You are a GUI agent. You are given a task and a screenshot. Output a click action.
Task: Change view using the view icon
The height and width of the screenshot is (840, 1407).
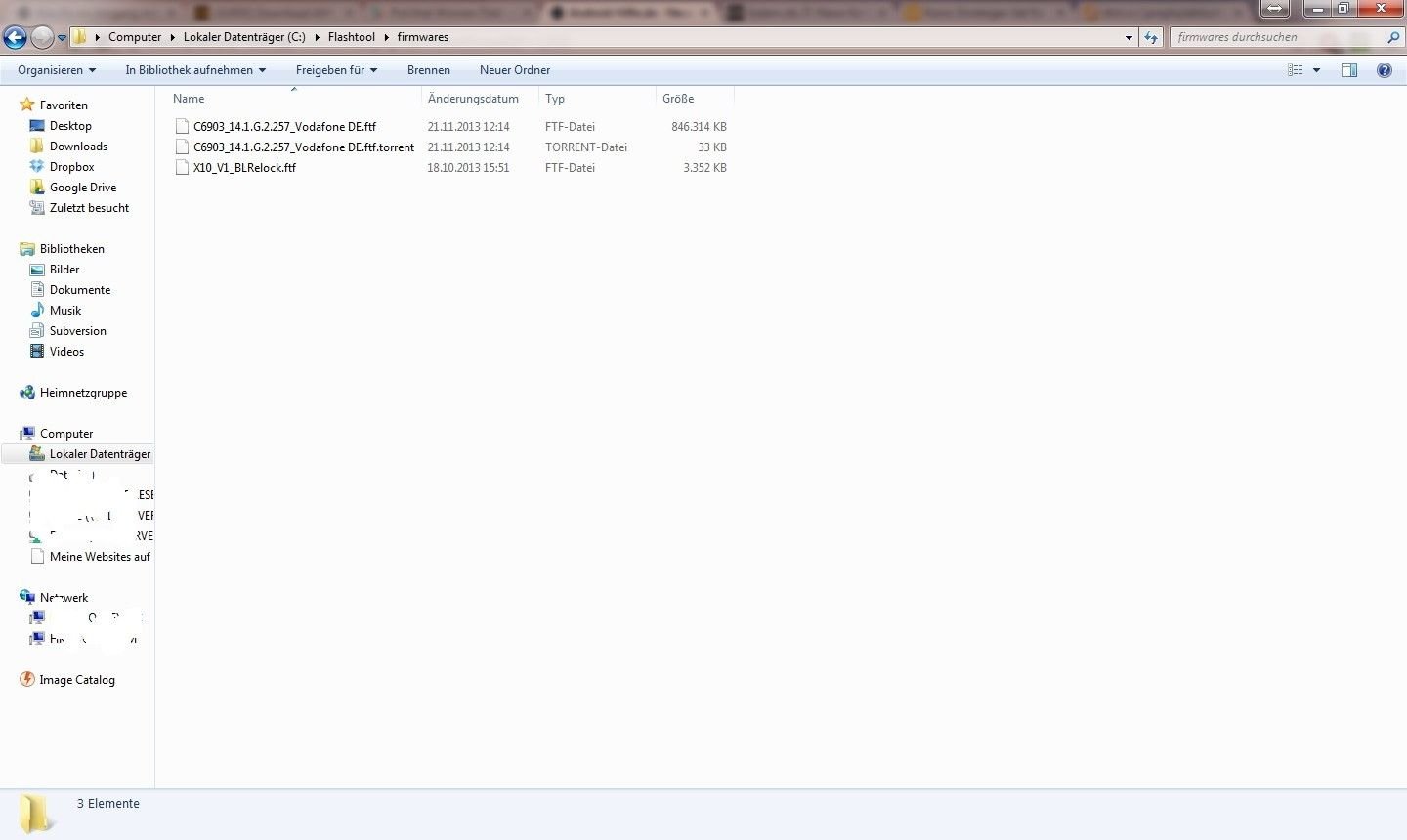(x=1296, y=70)
